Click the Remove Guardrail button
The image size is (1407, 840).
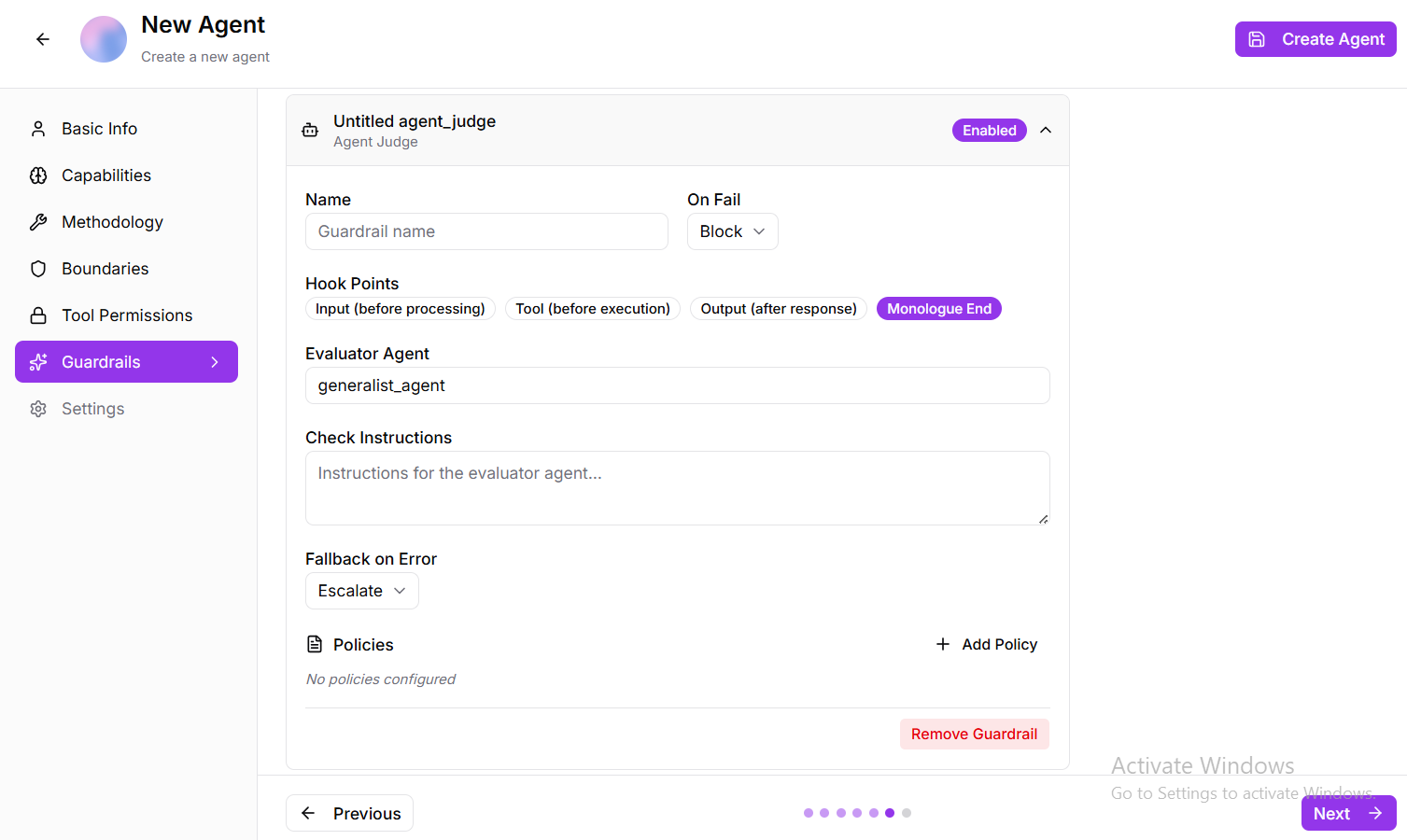[x=974, y=734]
